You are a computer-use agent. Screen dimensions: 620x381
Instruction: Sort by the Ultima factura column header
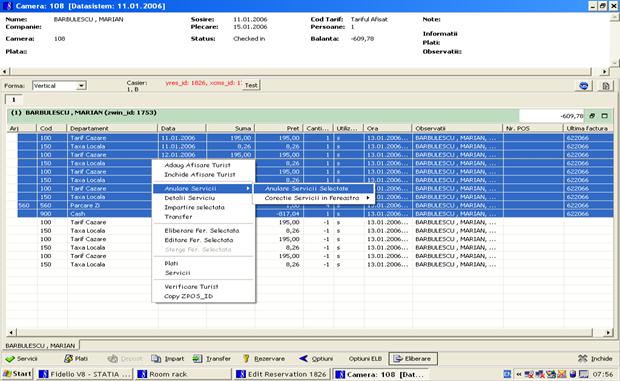(x=588, y=128)
